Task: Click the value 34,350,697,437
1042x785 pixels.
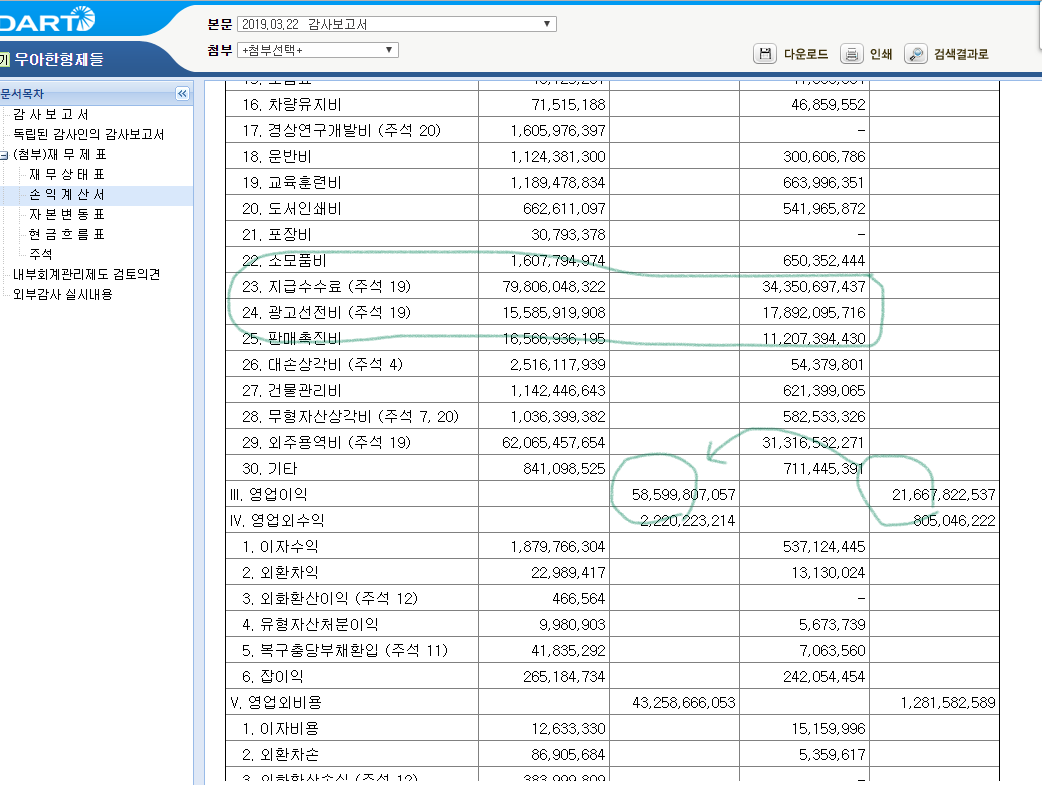Action: (814, 286)
